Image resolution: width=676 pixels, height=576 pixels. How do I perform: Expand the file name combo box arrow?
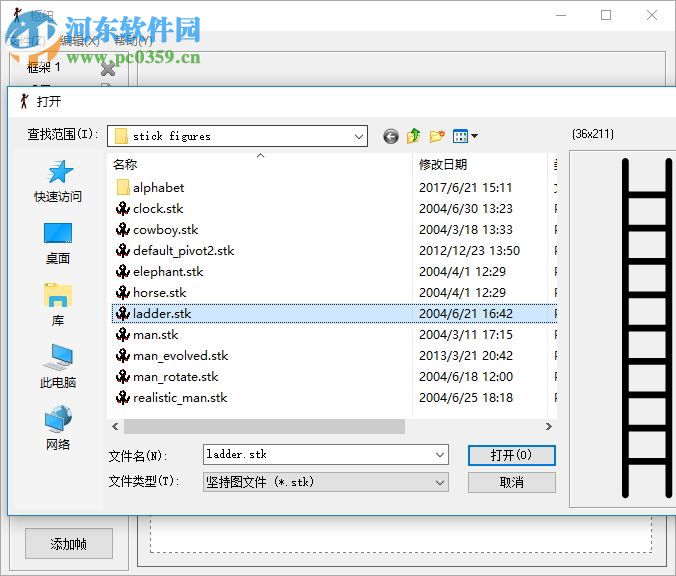tap(440, 455)
